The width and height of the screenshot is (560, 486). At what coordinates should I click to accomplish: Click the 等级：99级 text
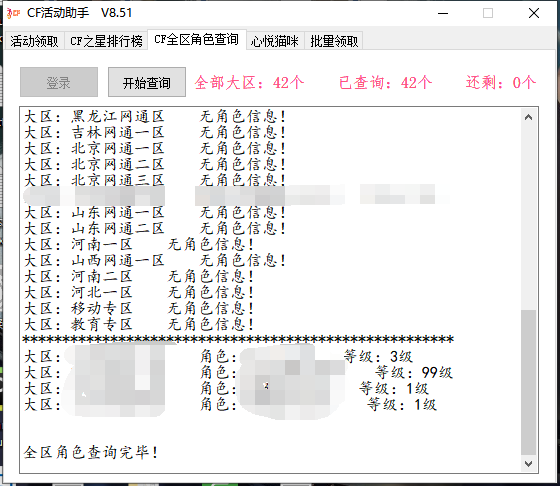(x=414, y=372)
